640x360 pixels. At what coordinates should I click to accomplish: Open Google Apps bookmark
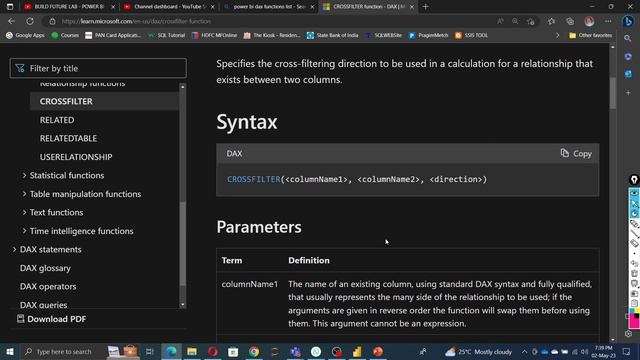(x=25, y=36)
